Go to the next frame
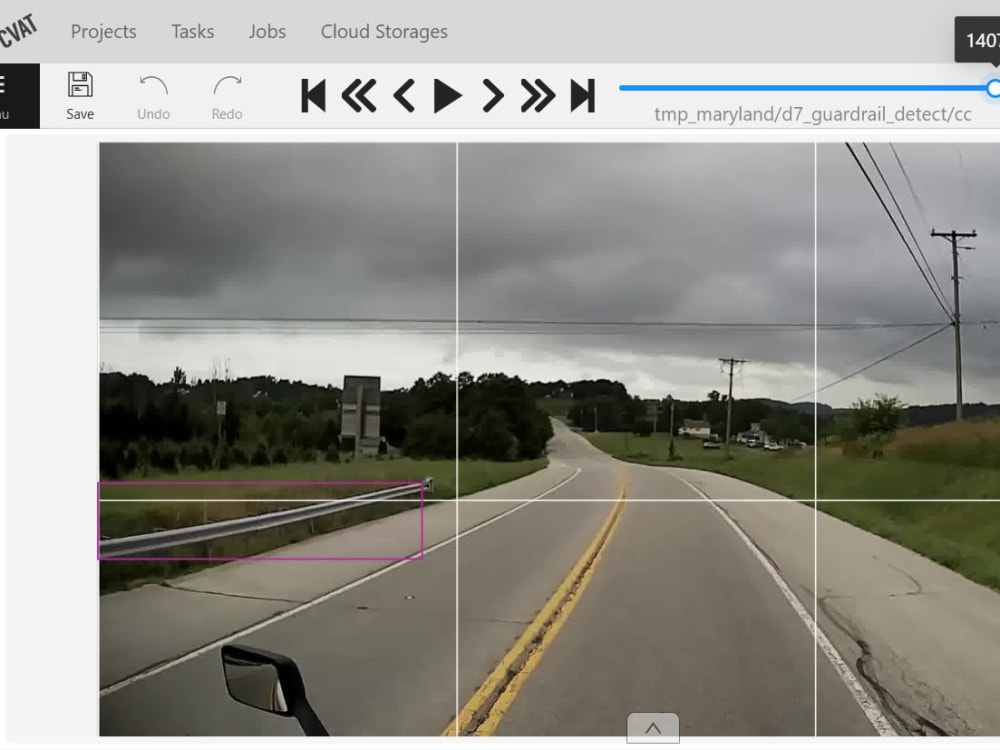 [492, 96]
